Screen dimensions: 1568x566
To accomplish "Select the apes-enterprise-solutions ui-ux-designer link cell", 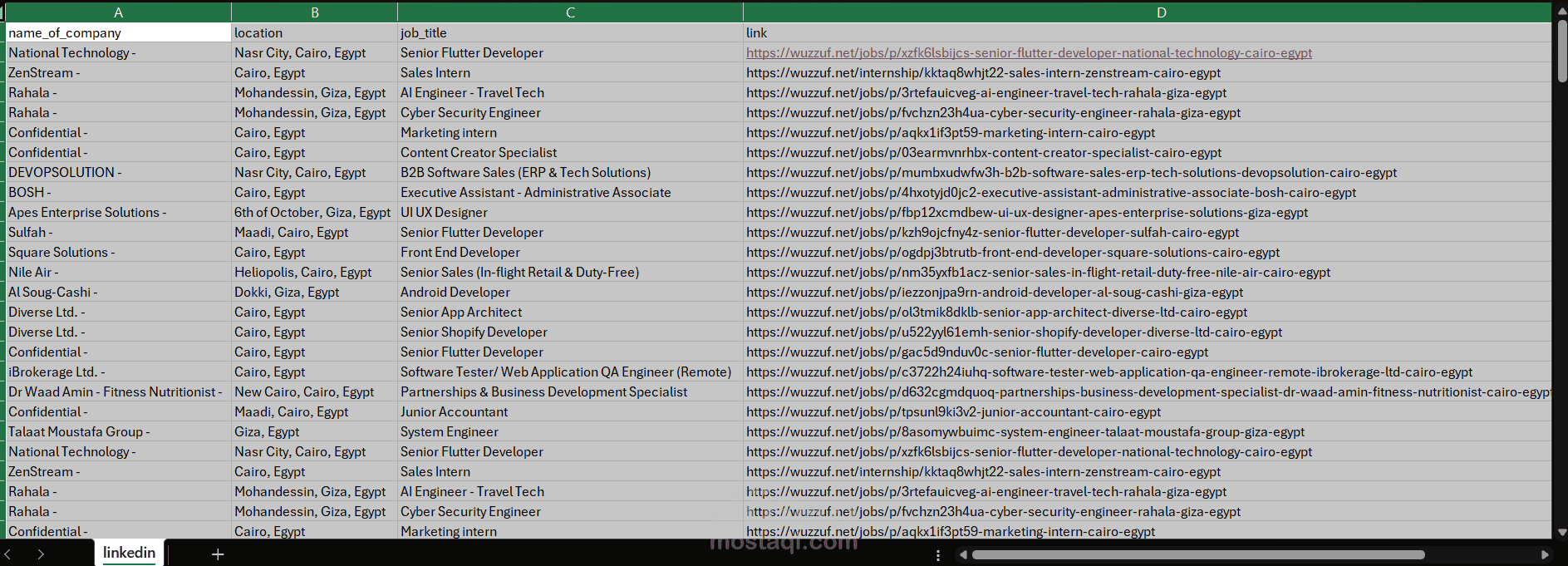I will pos(1147,212).
